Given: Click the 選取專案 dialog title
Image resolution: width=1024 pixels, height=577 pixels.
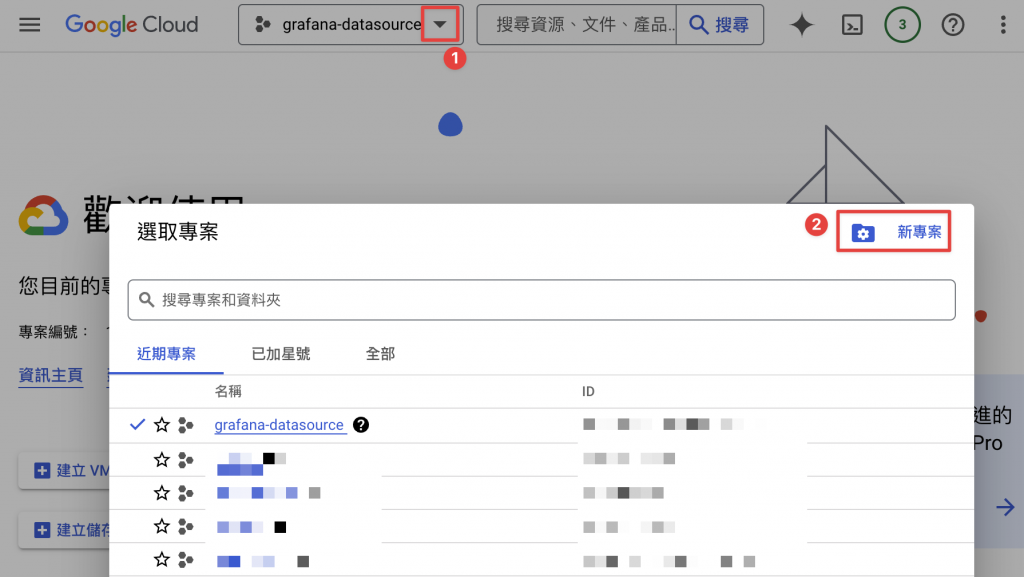Looking at the screenshot, I should click(x=178, y=232).
